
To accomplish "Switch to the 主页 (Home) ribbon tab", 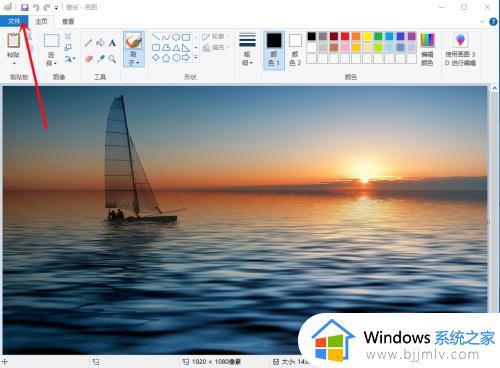I will pos(41,21).
